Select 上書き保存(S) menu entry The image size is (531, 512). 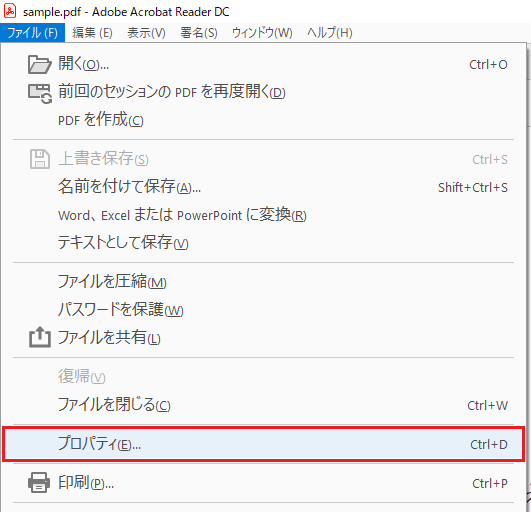pos(263,159)
